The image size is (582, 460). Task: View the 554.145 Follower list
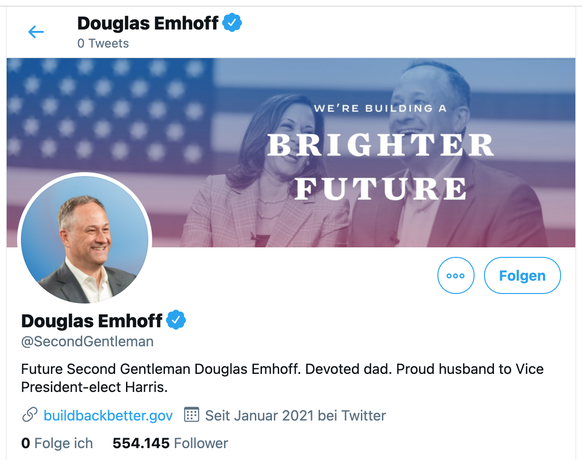click(170, 443)
